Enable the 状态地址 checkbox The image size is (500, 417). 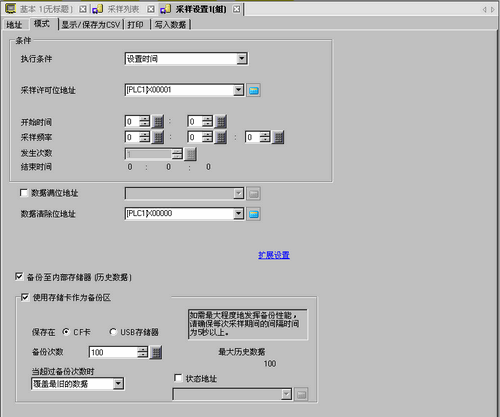178,378
